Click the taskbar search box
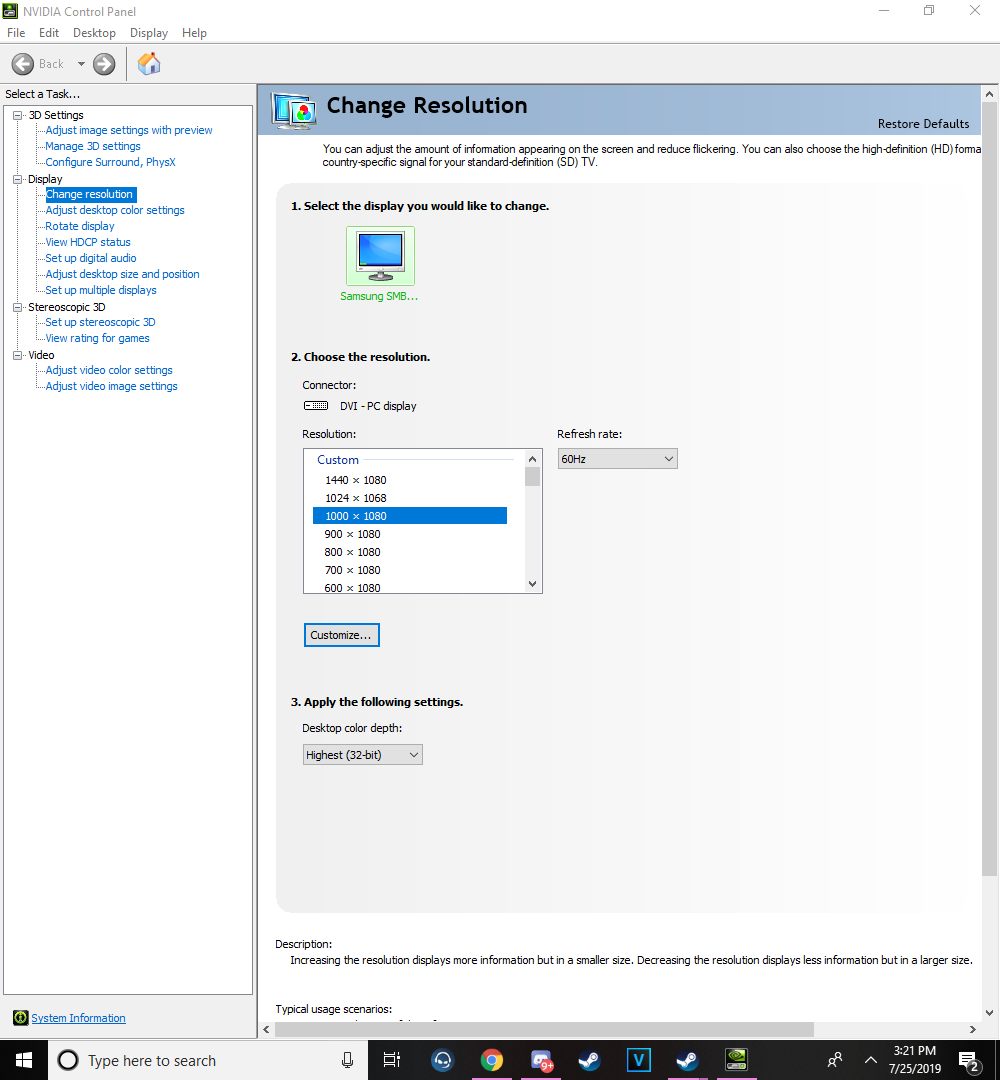Screen dimensions: 1000x1080 (208, 1060)
